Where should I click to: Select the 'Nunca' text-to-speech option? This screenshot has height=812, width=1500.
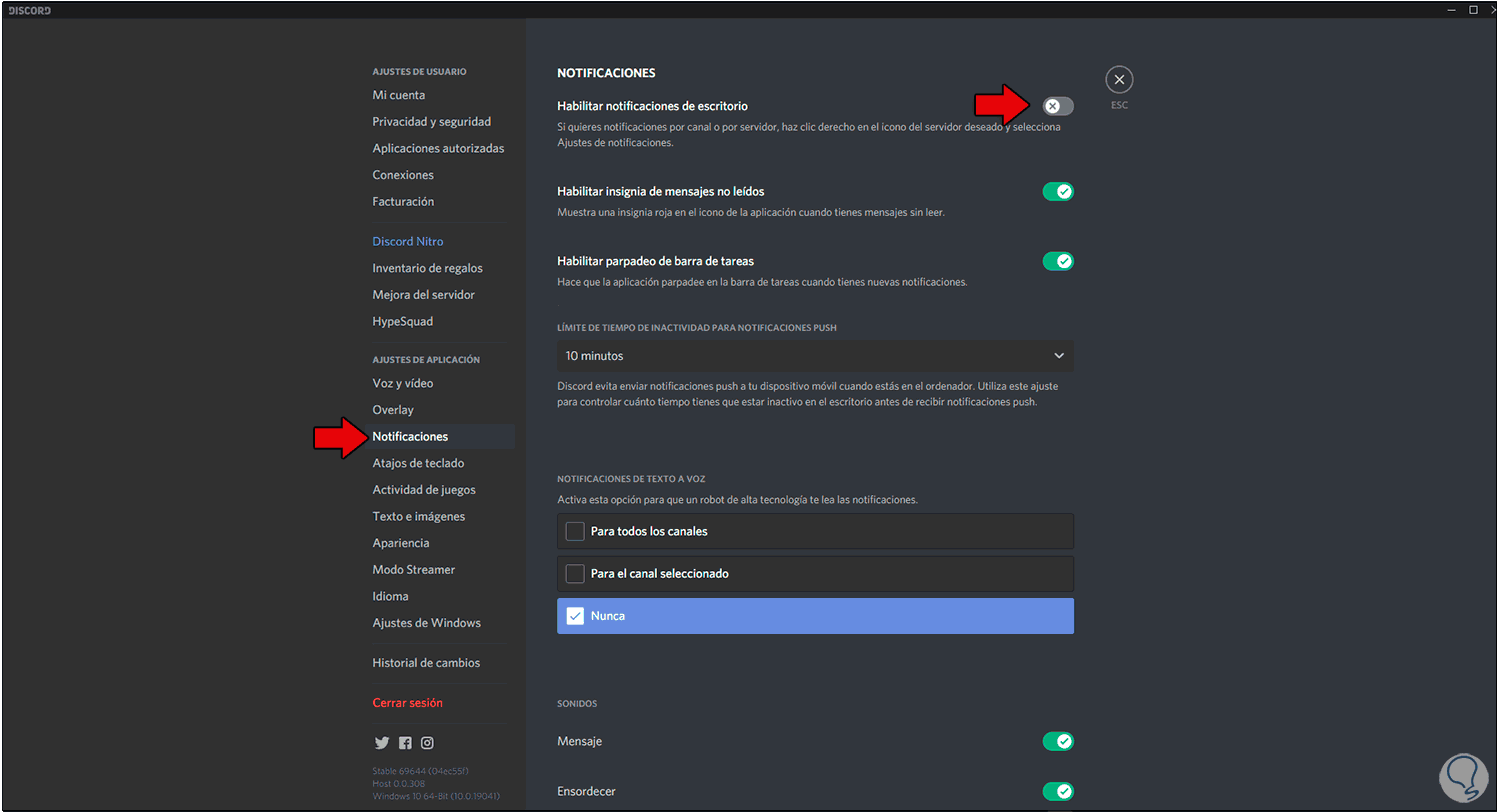tap(814, 616)
